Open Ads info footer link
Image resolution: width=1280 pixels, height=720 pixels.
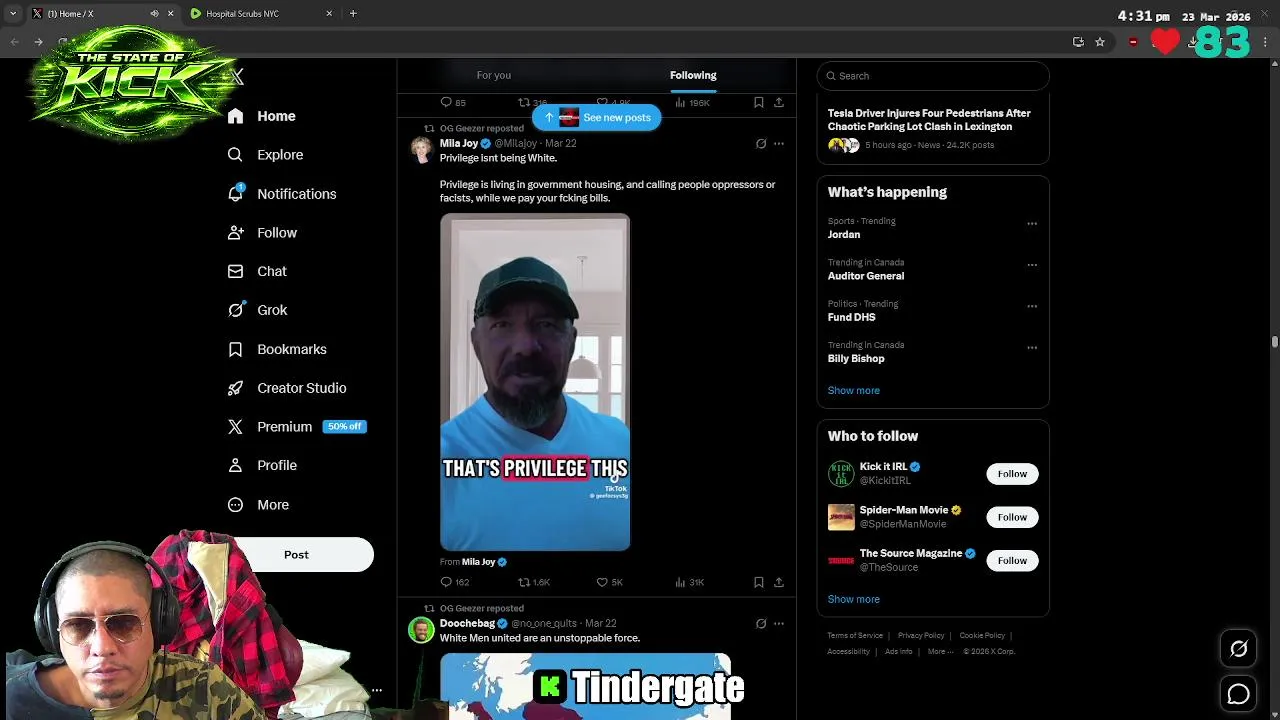point(898,652)
